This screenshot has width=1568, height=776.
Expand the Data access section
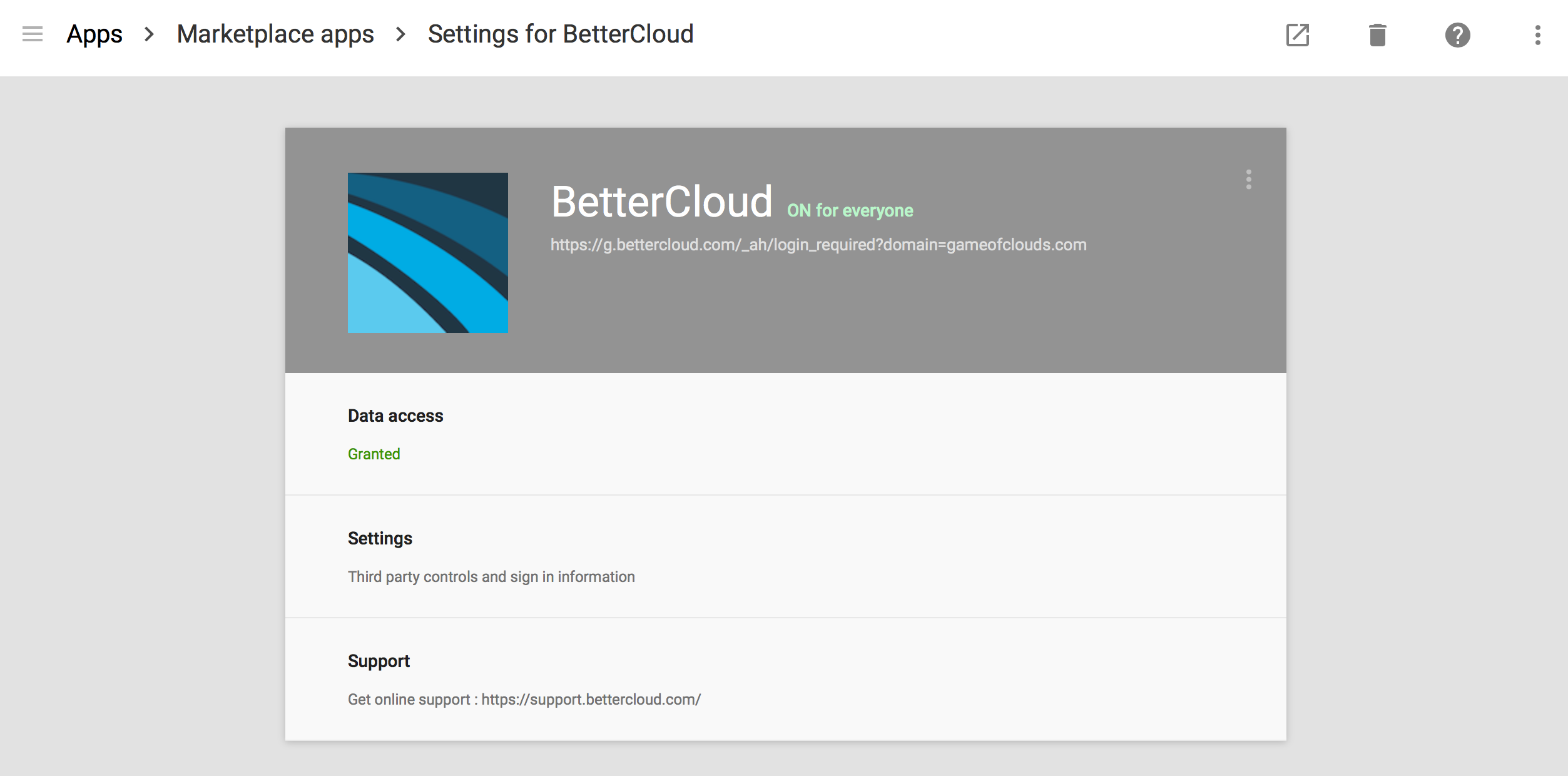[786, 434]
